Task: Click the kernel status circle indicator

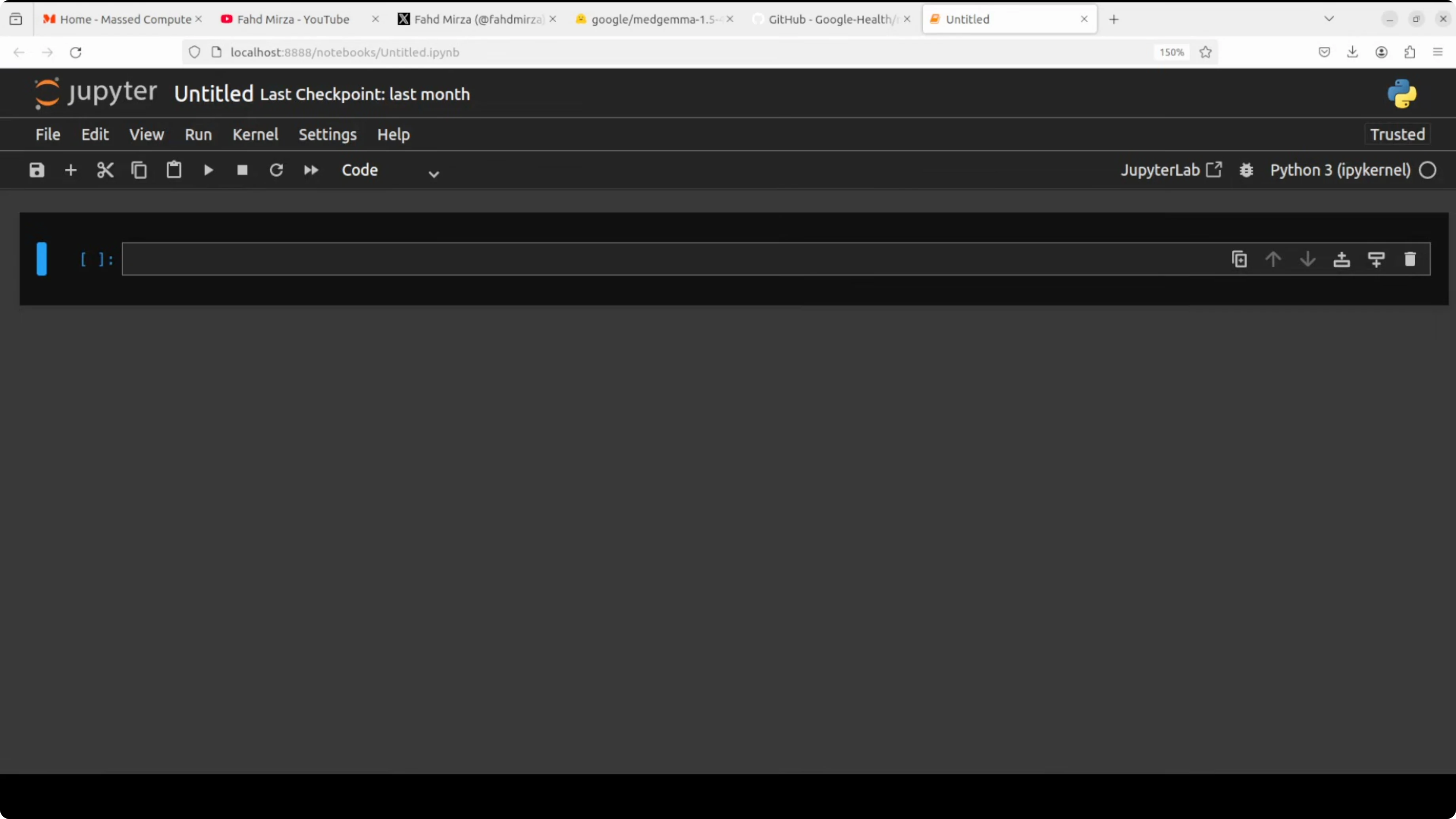Action: pyautogui.click(x=1428, y=170)
